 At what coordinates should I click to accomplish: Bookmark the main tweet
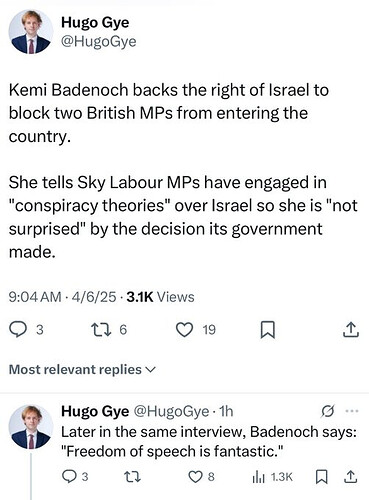[x=267, y=330]
